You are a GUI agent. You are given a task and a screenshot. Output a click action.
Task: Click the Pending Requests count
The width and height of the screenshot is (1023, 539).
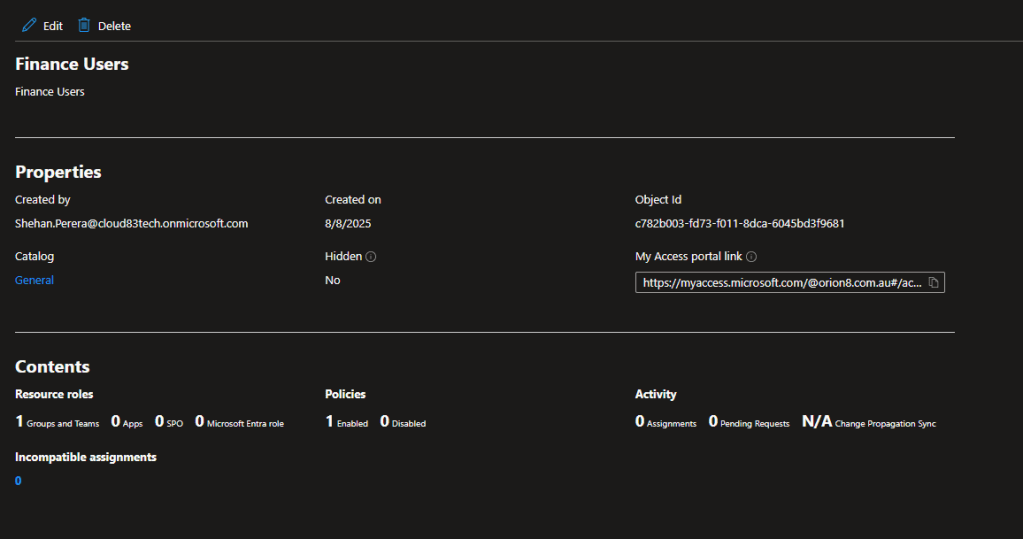click(x=713, y=422)
